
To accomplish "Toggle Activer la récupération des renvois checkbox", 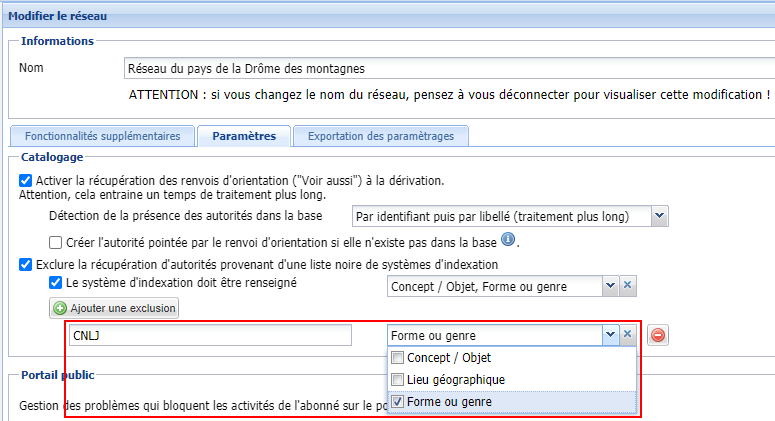I will pos(26,181).
